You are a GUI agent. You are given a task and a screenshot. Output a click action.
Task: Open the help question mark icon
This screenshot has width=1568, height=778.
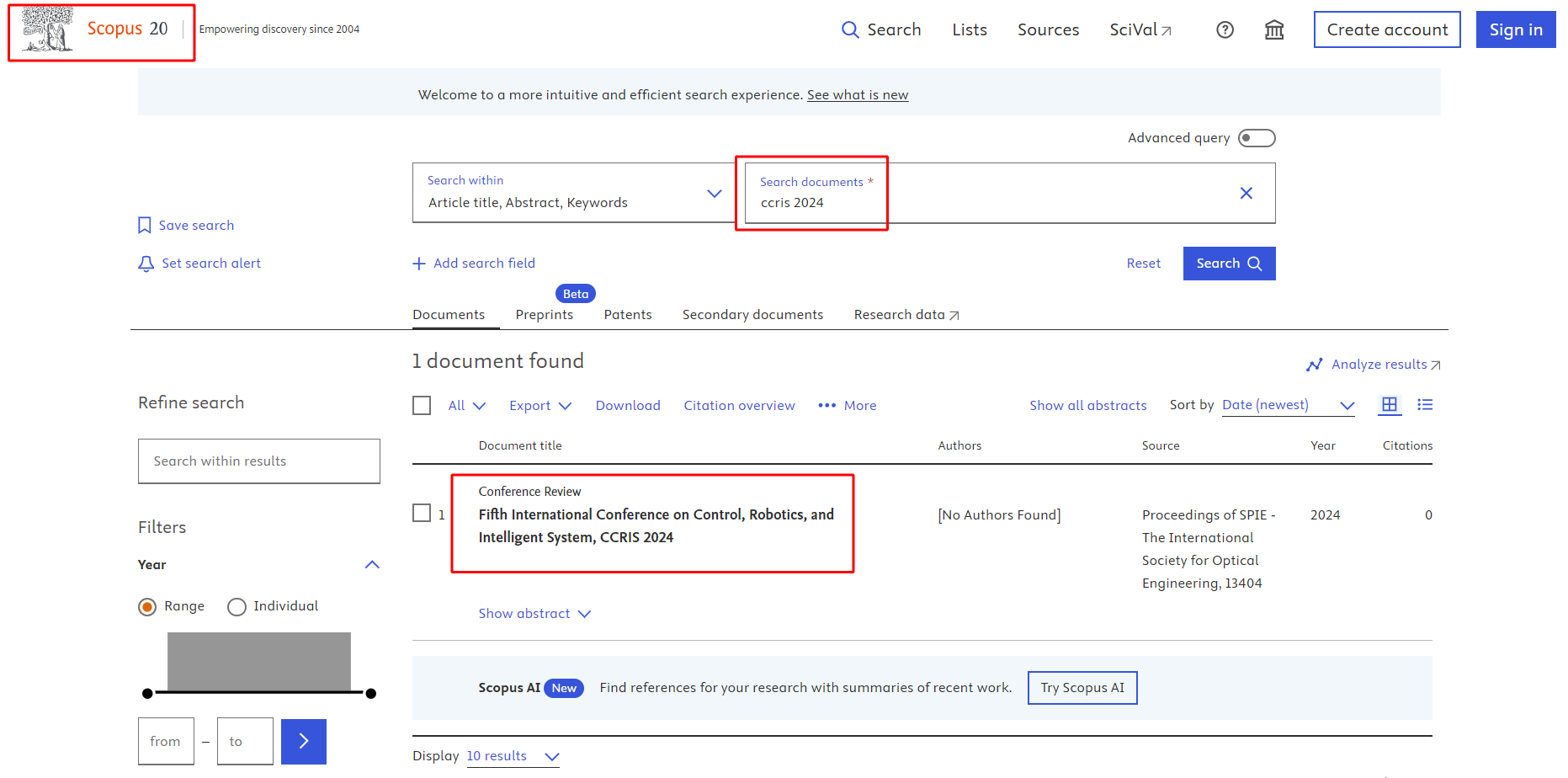tap(1225, 29)
